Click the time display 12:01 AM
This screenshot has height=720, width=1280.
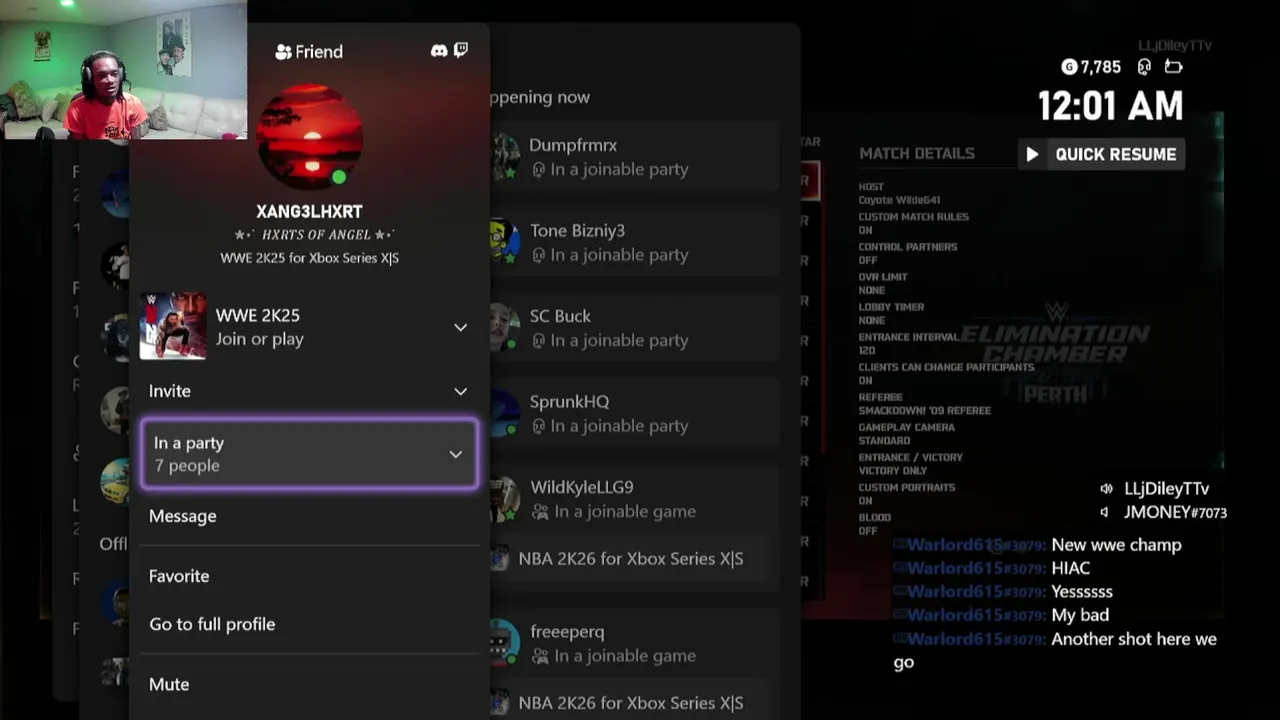pos(1110,106)
